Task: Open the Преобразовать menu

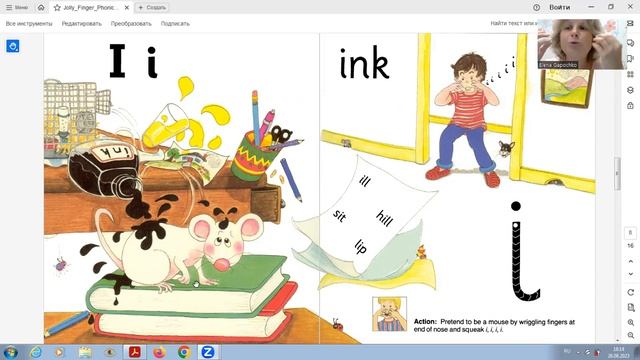Action: (x=131, y=24)
